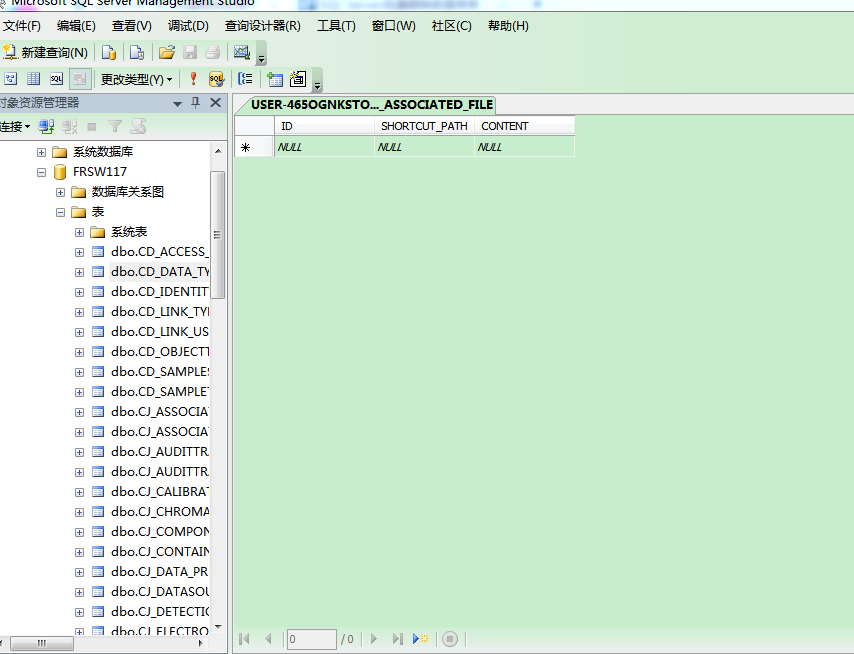This screenshot has width=854, height=654.
Task: Click the Analysis Services query icon
Action: [x=137, y=52]
